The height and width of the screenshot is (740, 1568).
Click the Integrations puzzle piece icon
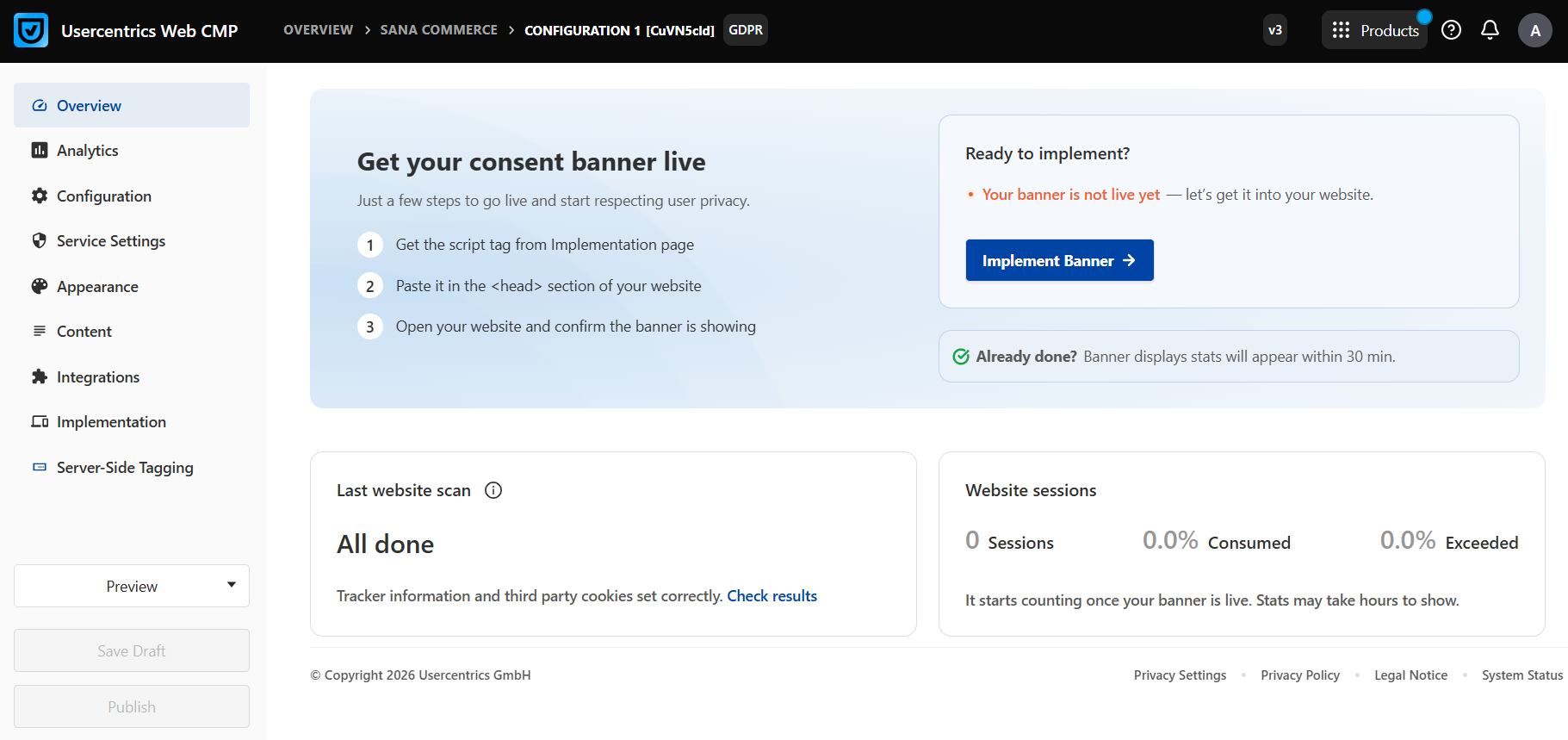tap(40, 377)
